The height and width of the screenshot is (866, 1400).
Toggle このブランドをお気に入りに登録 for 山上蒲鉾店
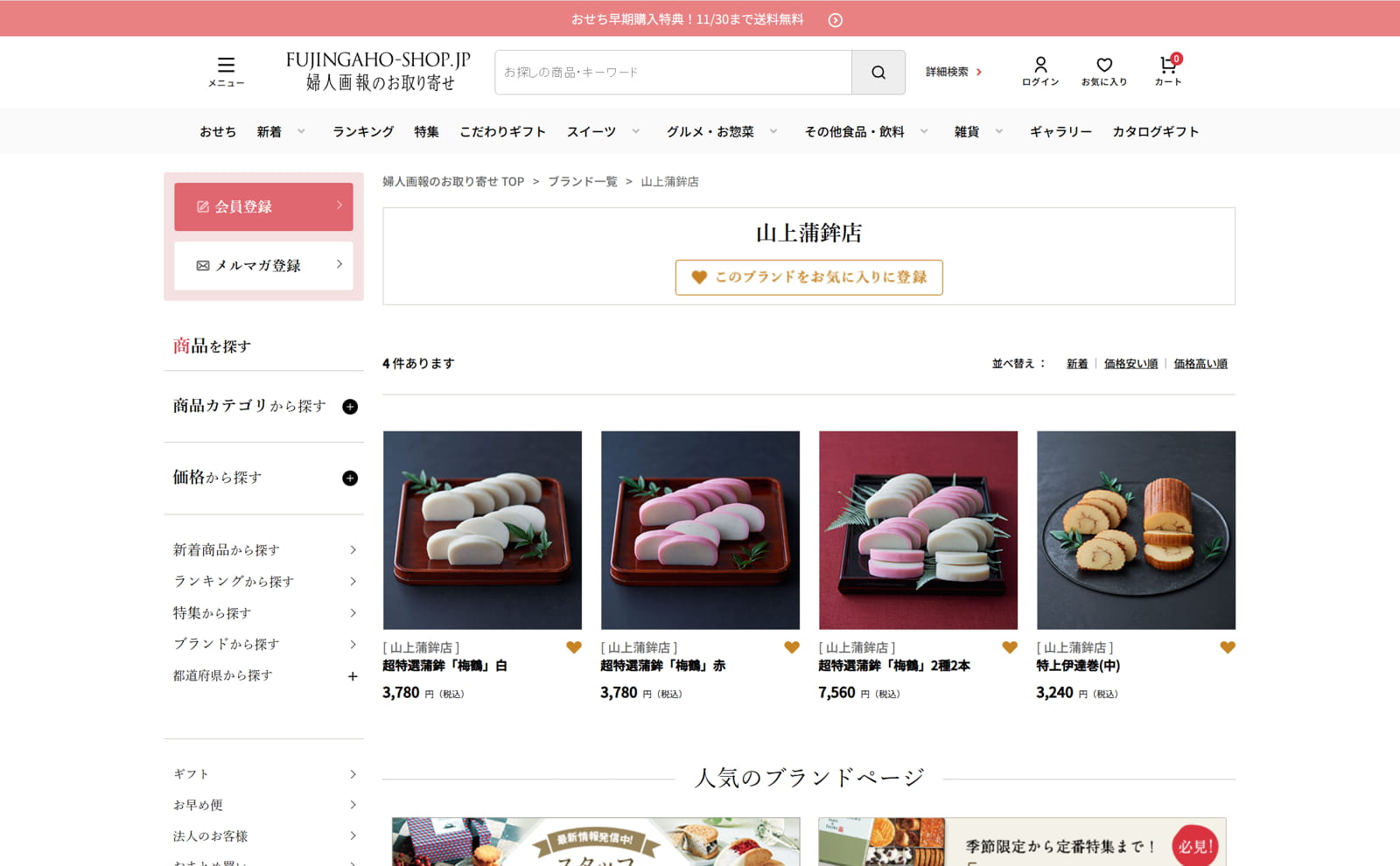coord(808,277)
